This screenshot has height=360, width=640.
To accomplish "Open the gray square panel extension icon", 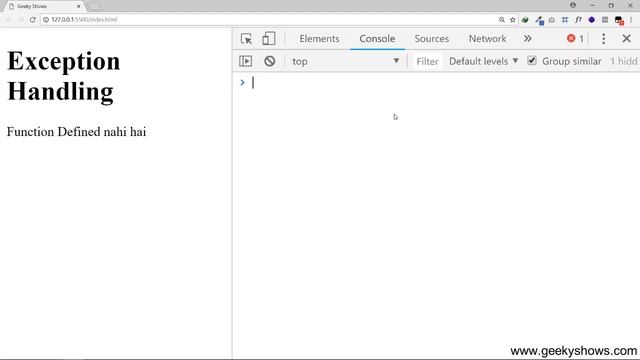I will tap(605, 20).
